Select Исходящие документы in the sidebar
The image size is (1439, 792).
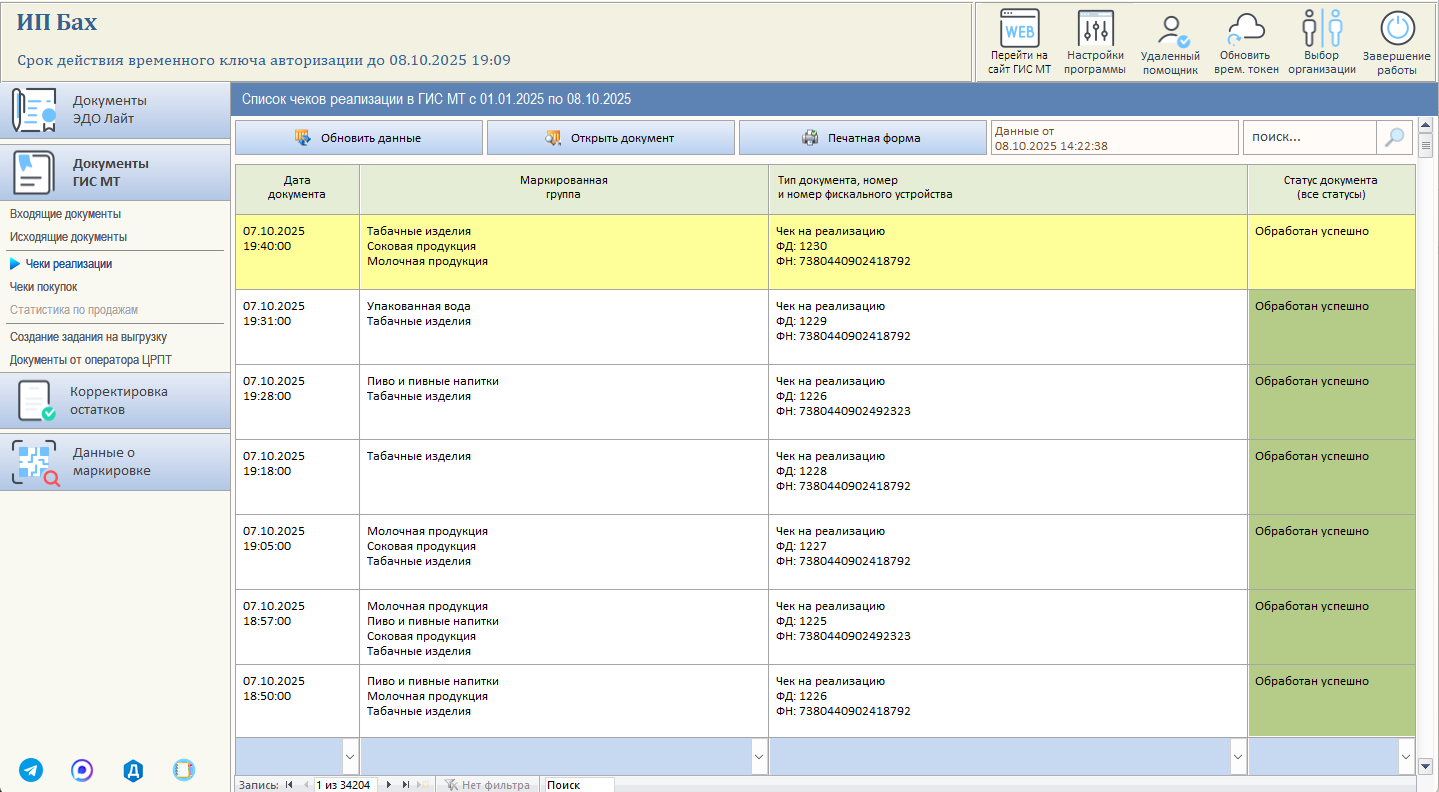(68, 237)
